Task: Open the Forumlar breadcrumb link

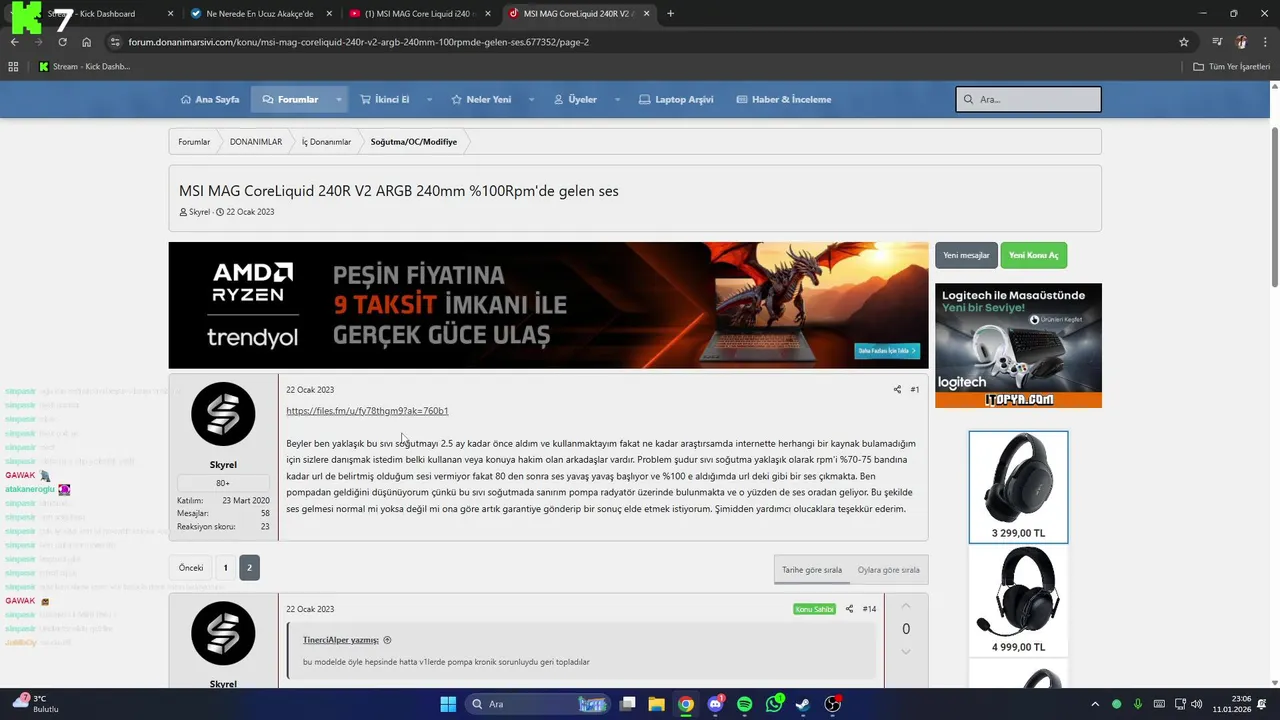Action: click(x=194, y=142)
